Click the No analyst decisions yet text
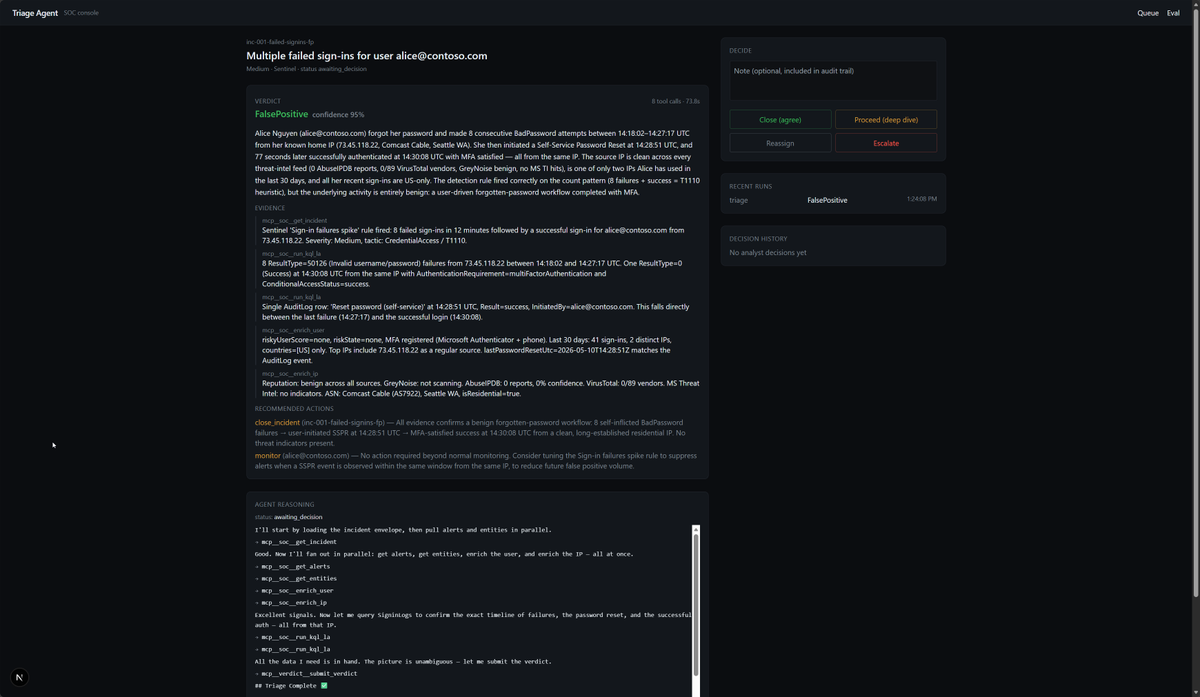 (768, 252)
